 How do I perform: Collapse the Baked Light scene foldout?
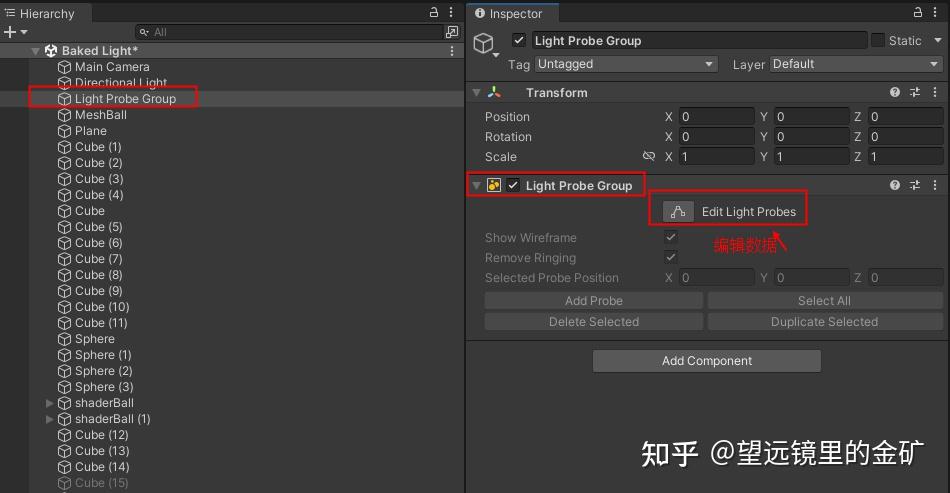click(x=36, y=51)
